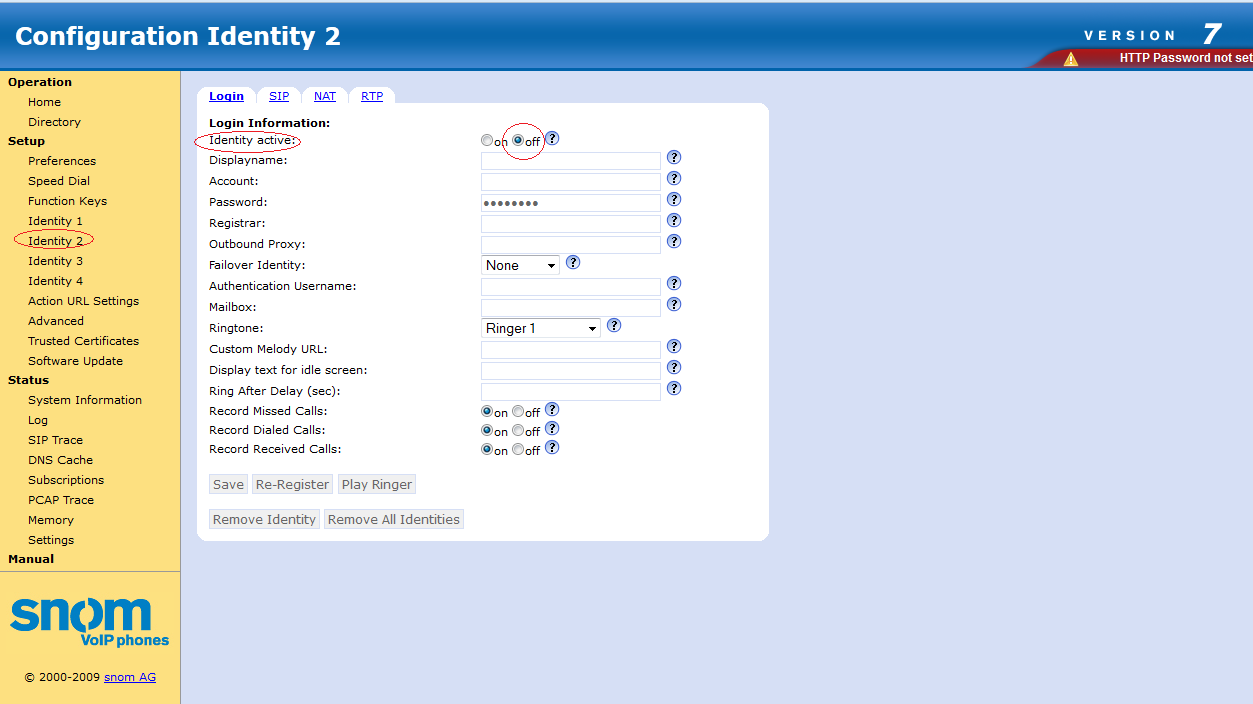Click help icon next to Ringtone dropdown
Screen dimensions: 1253x704
point(614,326)
